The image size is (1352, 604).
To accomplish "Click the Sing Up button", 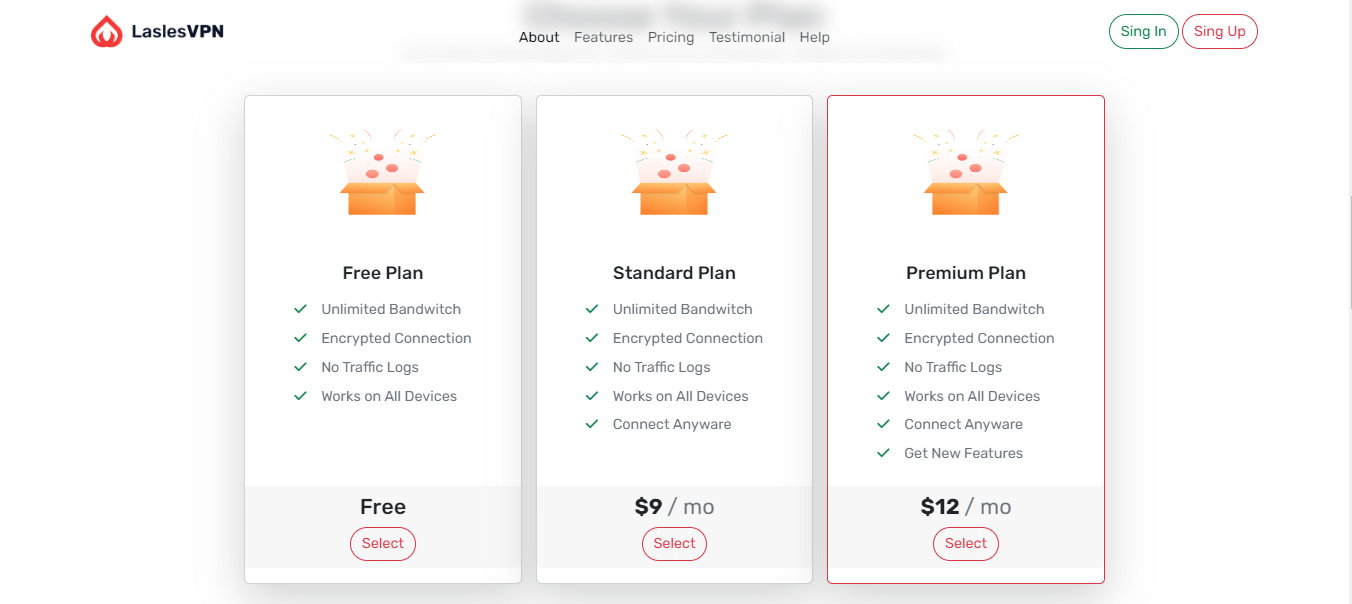I will pyautogui.click(x=1220, y=31).
